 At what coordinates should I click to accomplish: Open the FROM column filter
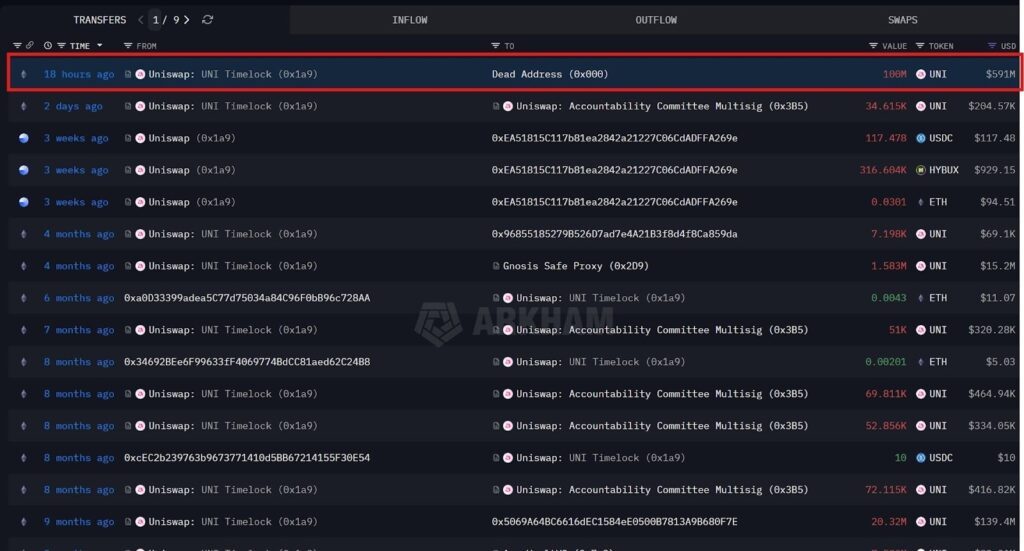[x=128, y=46]
